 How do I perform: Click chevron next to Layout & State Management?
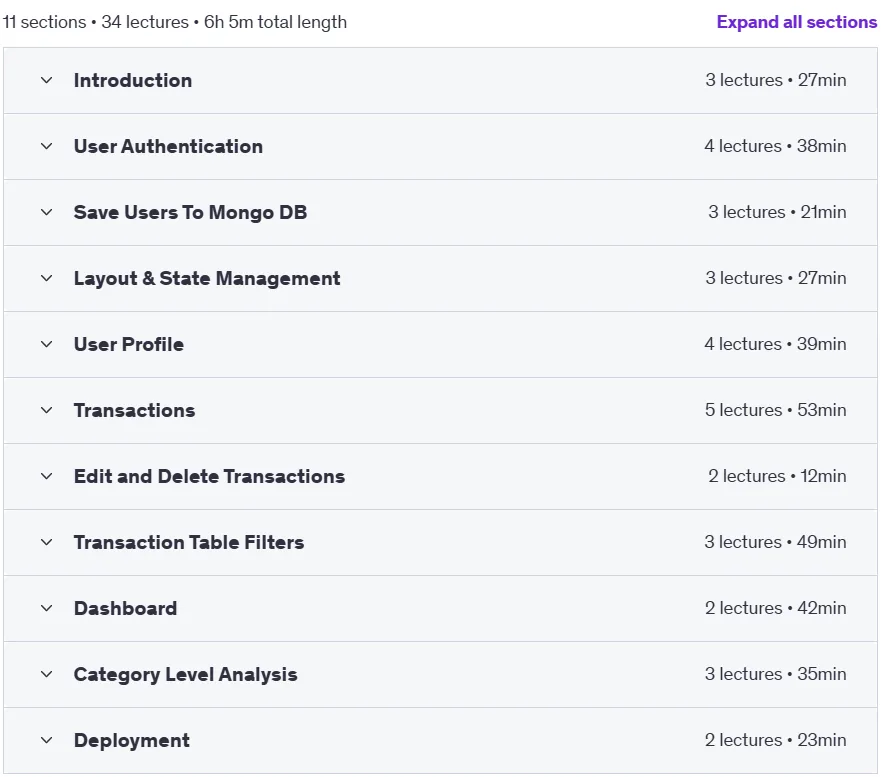click(47, 279)
